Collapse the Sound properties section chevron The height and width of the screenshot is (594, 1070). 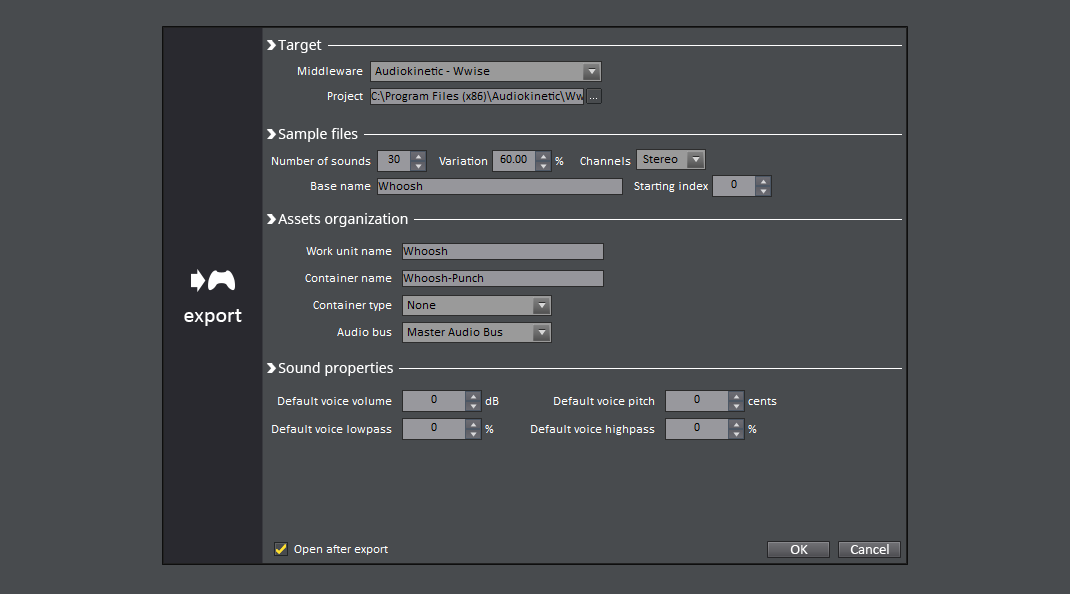(271, 368)
